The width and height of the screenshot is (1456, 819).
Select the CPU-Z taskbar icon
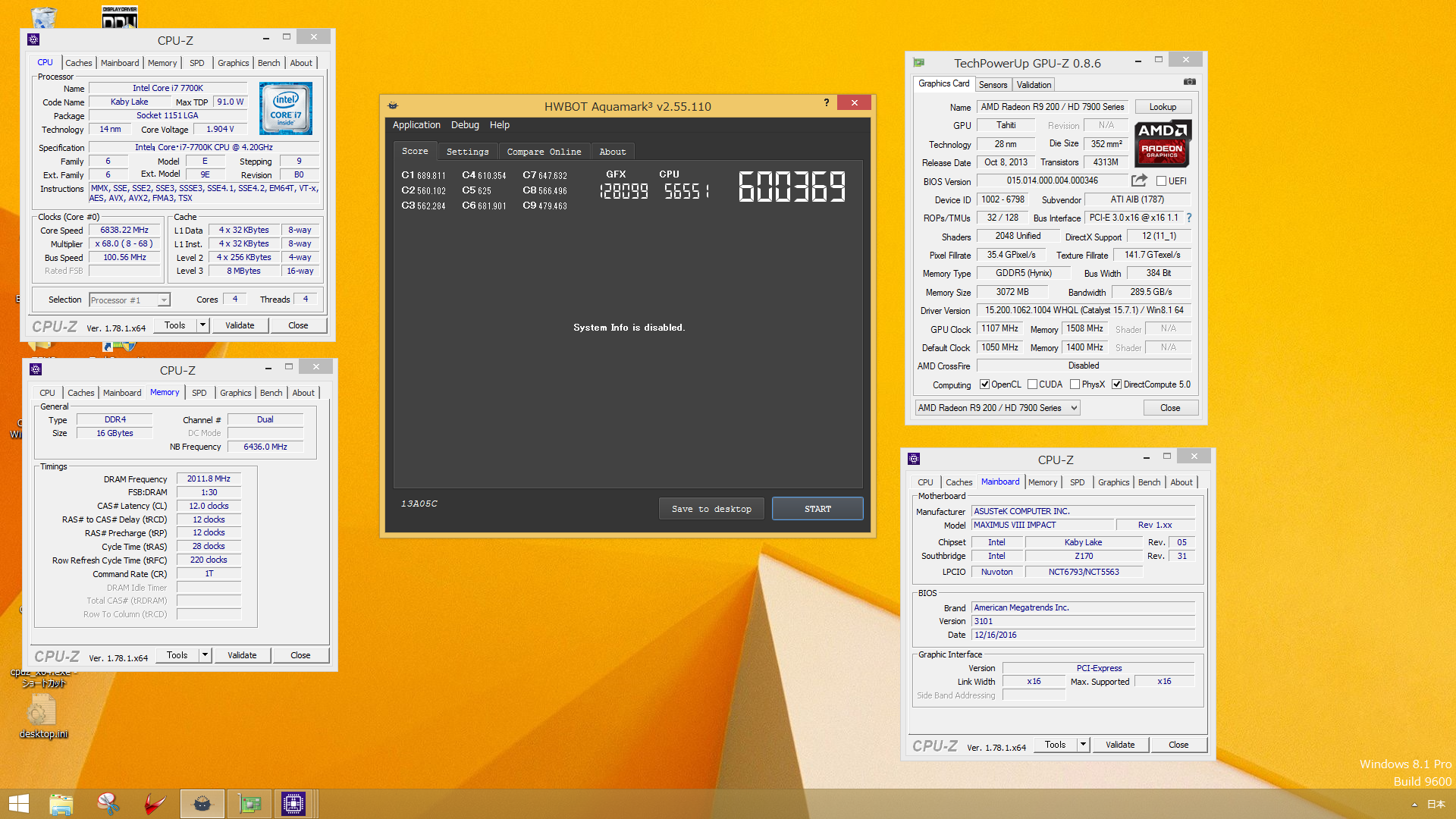click(x=293, y=804)
